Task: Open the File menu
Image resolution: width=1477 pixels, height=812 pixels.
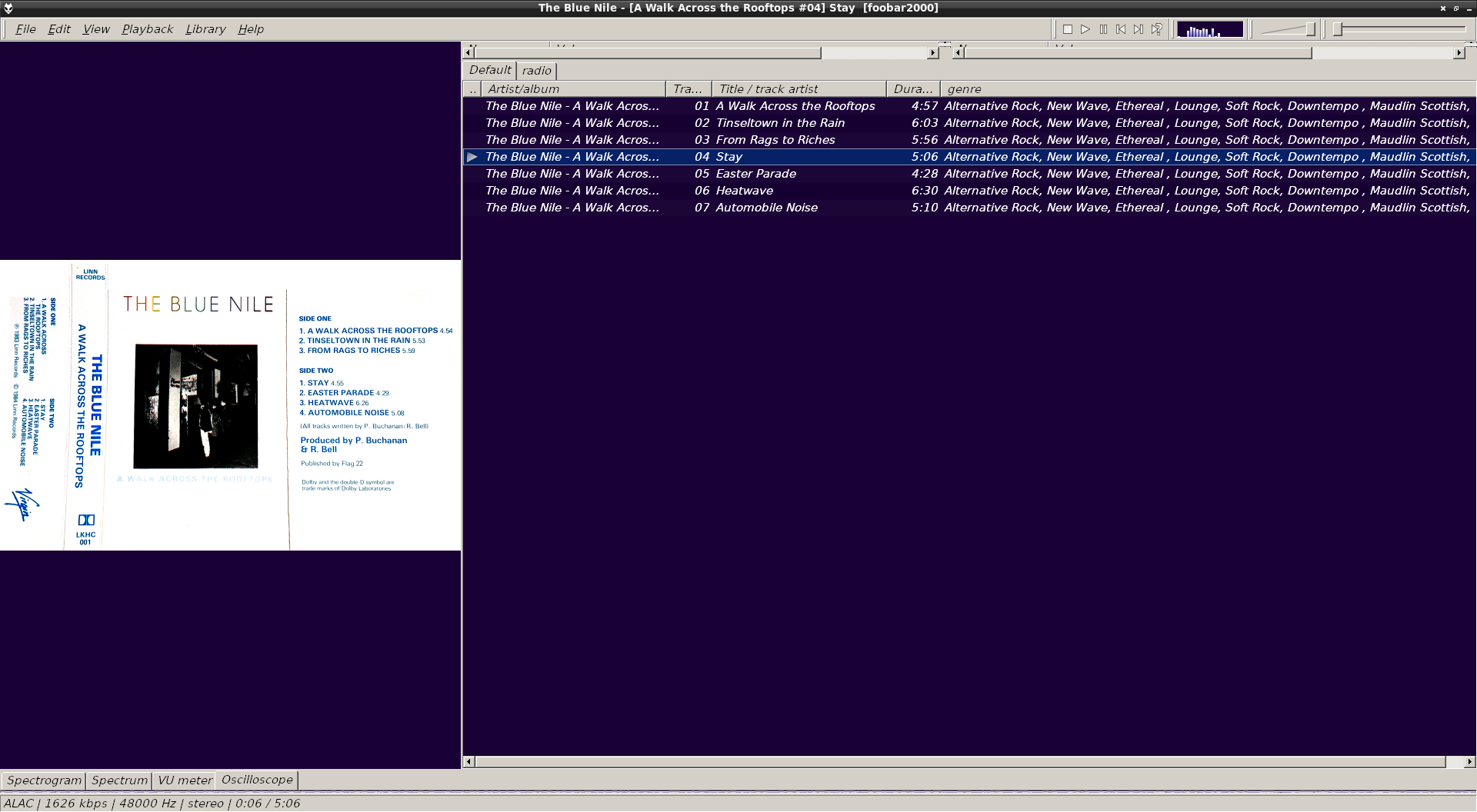Action: click(25, 29)
